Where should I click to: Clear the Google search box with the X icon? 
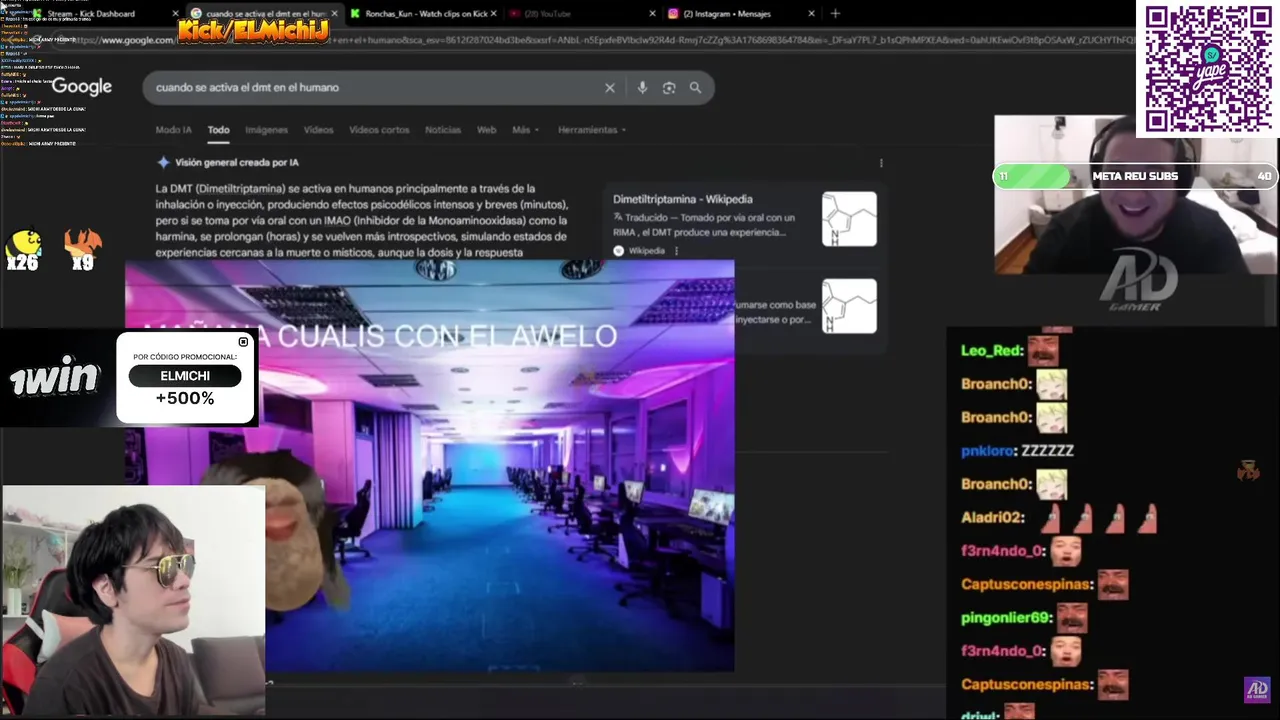(x=610, y=88)
